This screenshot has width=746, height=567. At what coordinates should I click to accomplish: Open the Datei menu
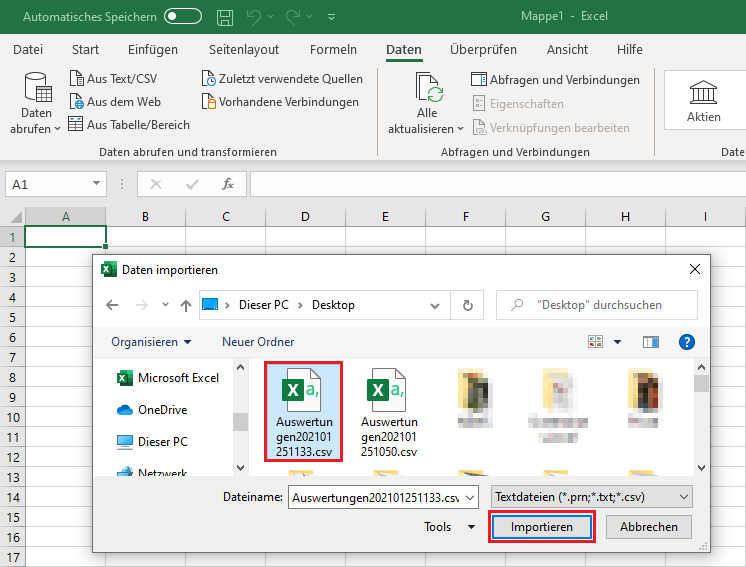point(28,49)
